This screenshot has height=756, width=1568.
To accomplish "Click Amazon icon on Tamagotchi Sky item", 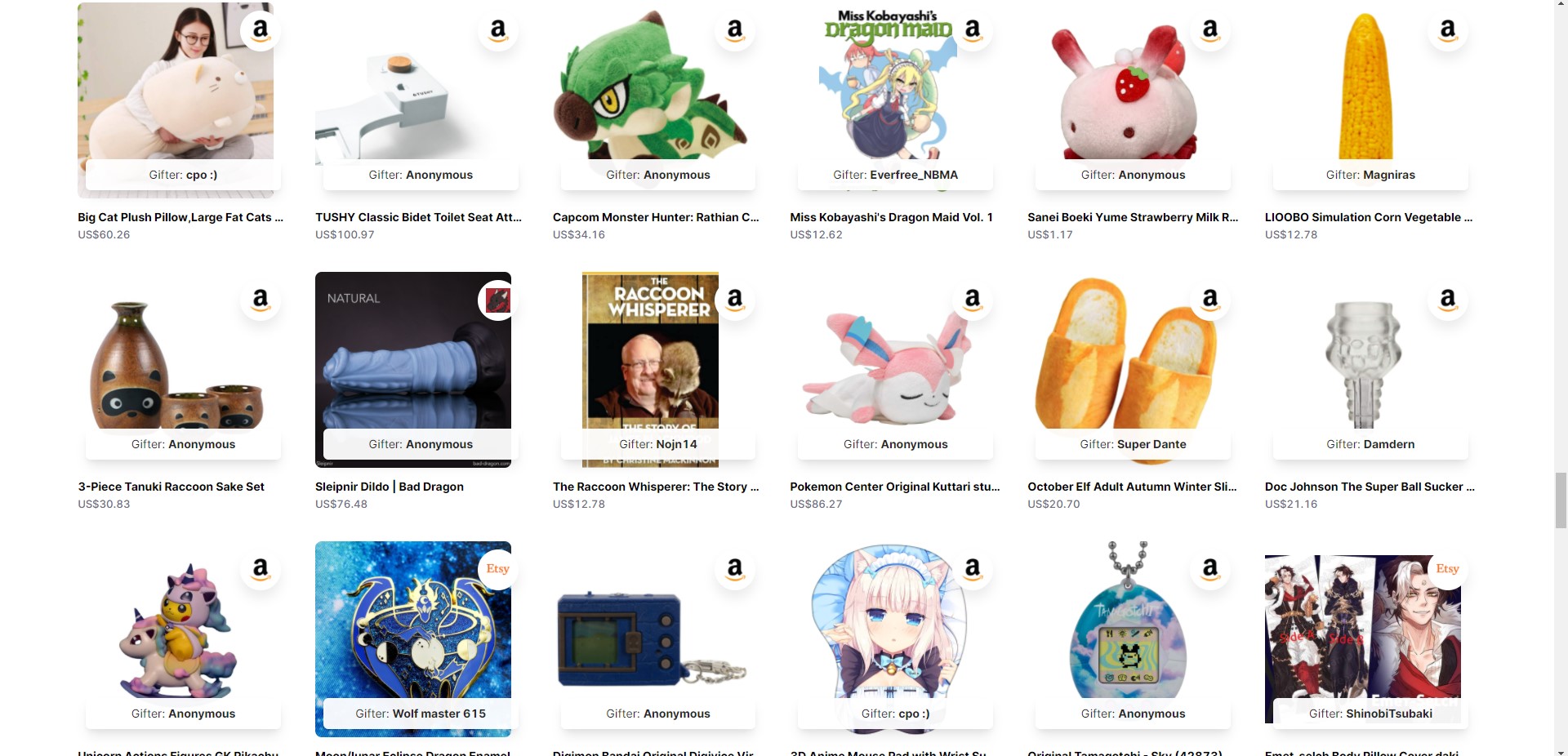I will point(1210,569).
